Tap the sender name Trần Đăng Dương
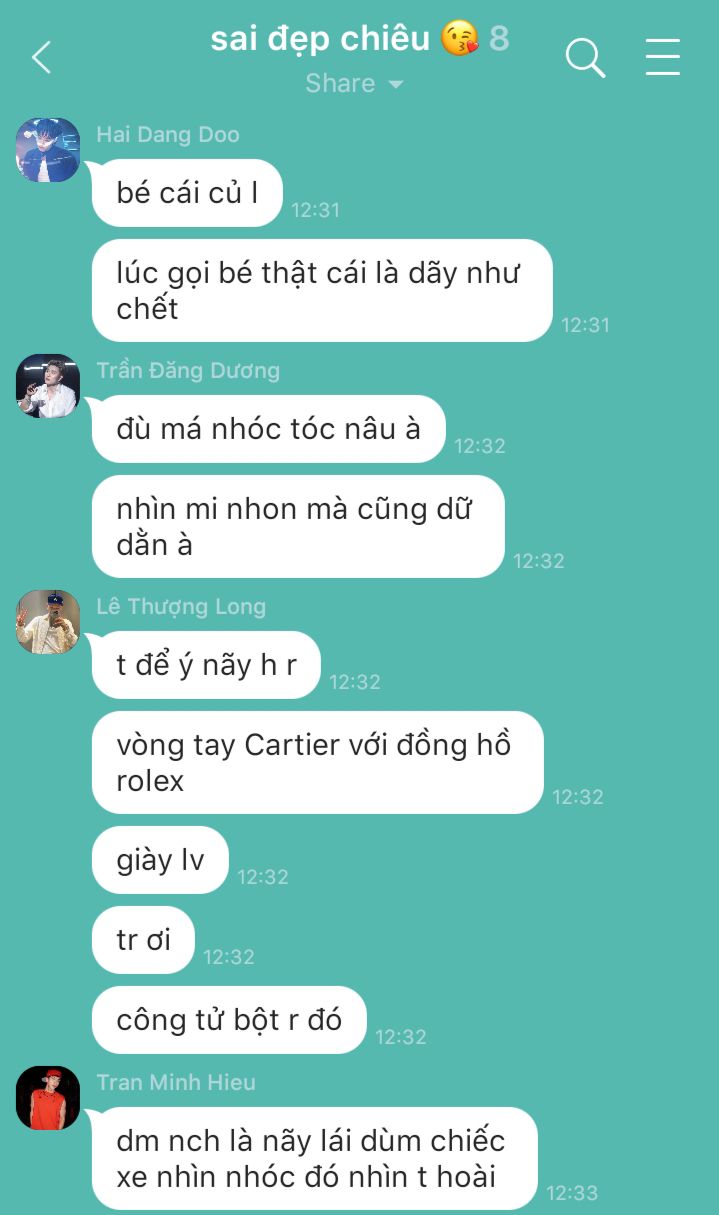Image resolution: width=719 pixels, height=1215 pixels. [x=188, y=370]
